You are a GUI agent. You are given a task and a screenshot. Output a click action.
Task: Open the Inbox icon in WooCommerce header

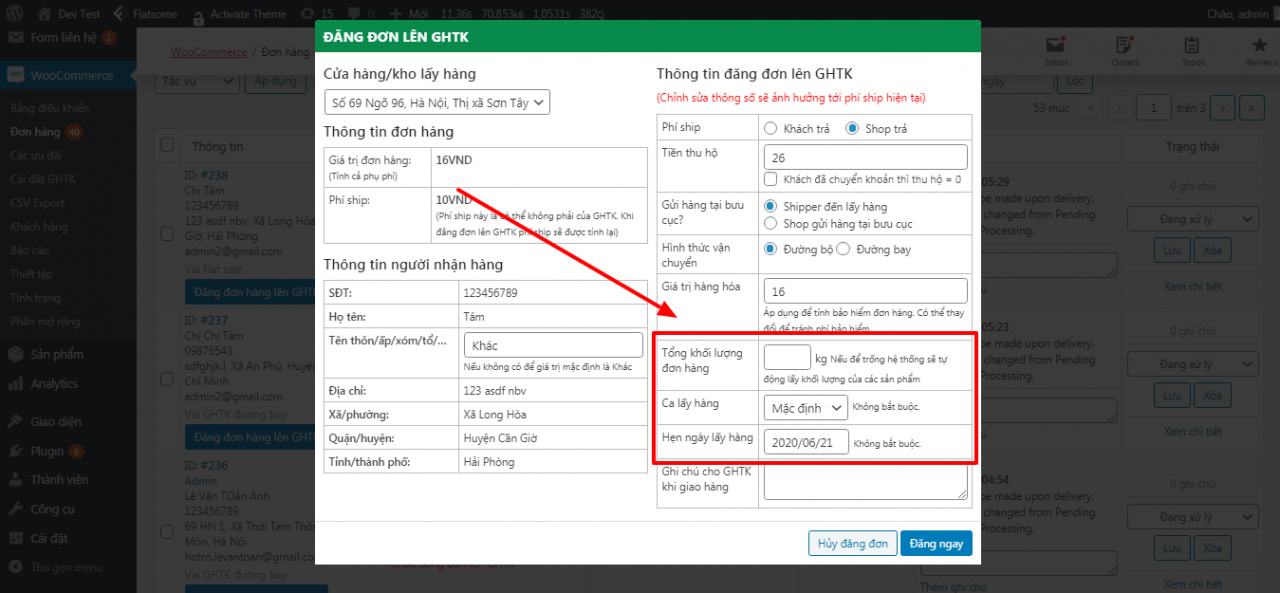pos(1056,46)
